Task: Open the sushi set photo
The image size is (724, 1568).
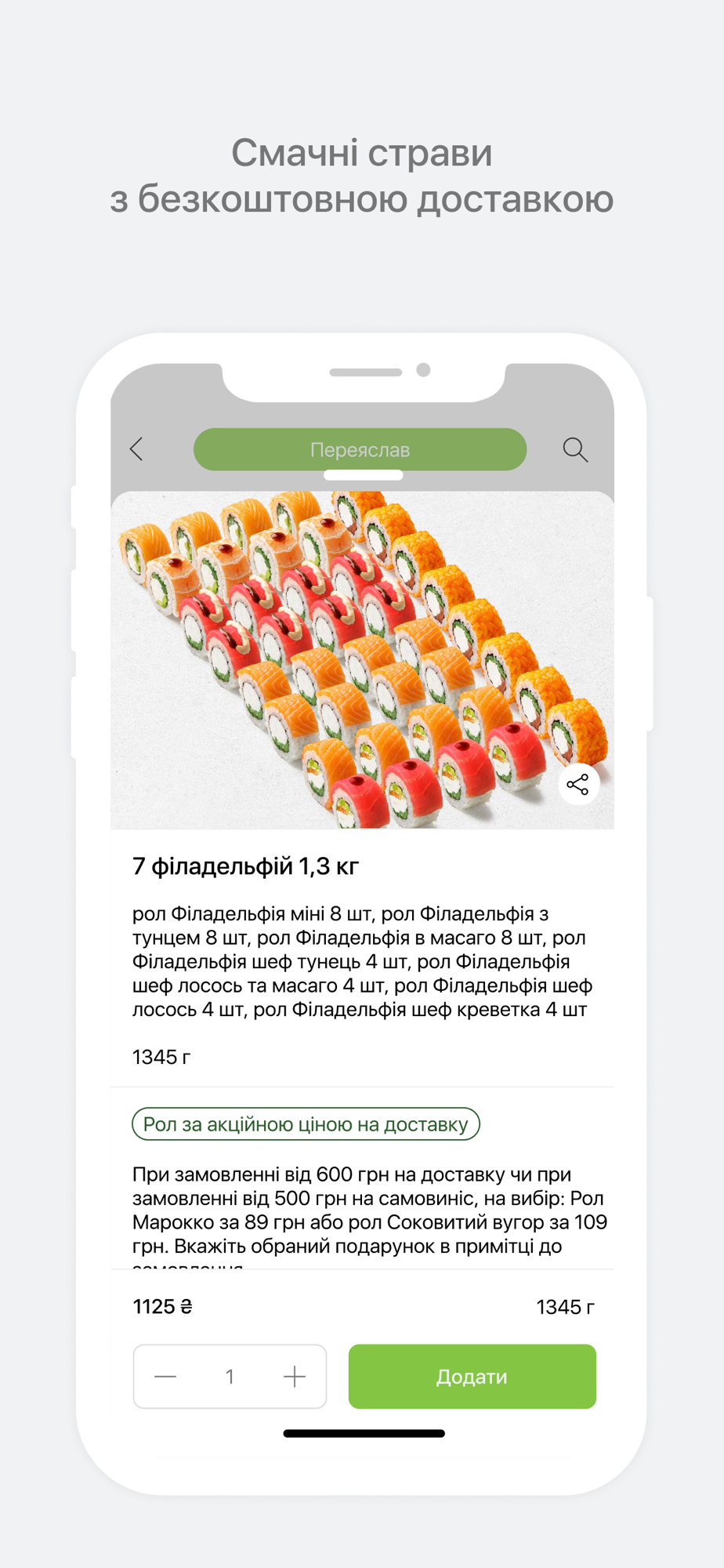Action: (x=362, y=659)
